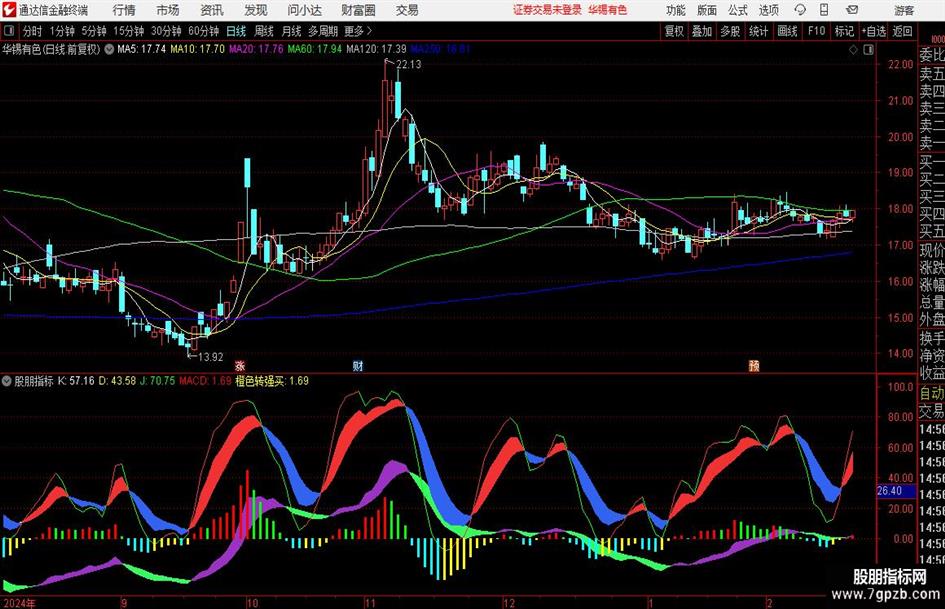Open the 选项 menu
The image size is (945, 609).
point(768,10)
